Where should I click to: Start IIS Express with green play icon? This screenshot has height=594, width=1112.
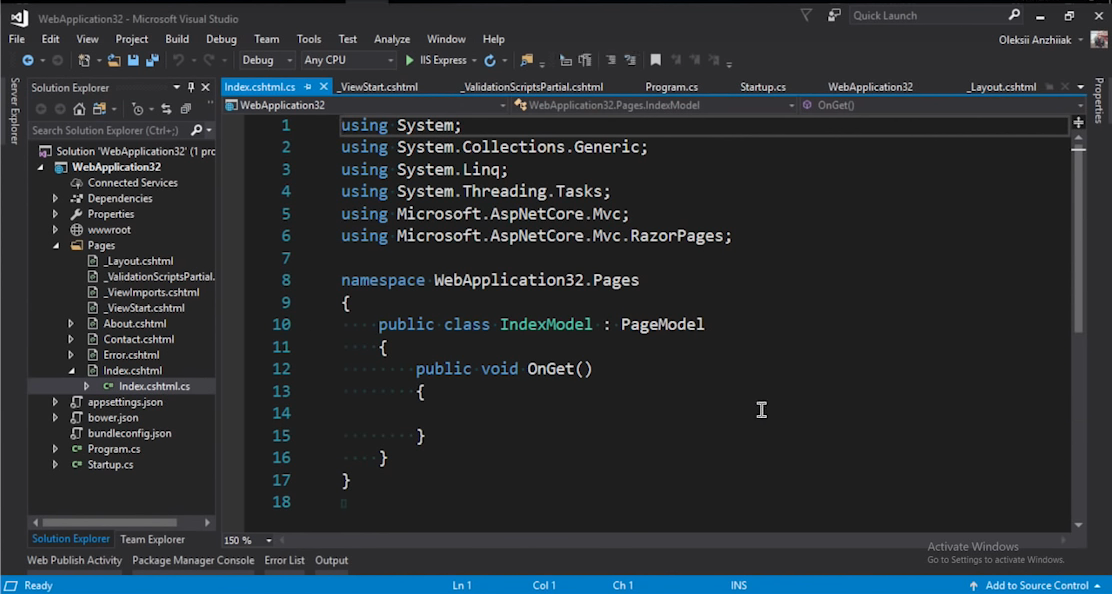click(x=409, y=60)
